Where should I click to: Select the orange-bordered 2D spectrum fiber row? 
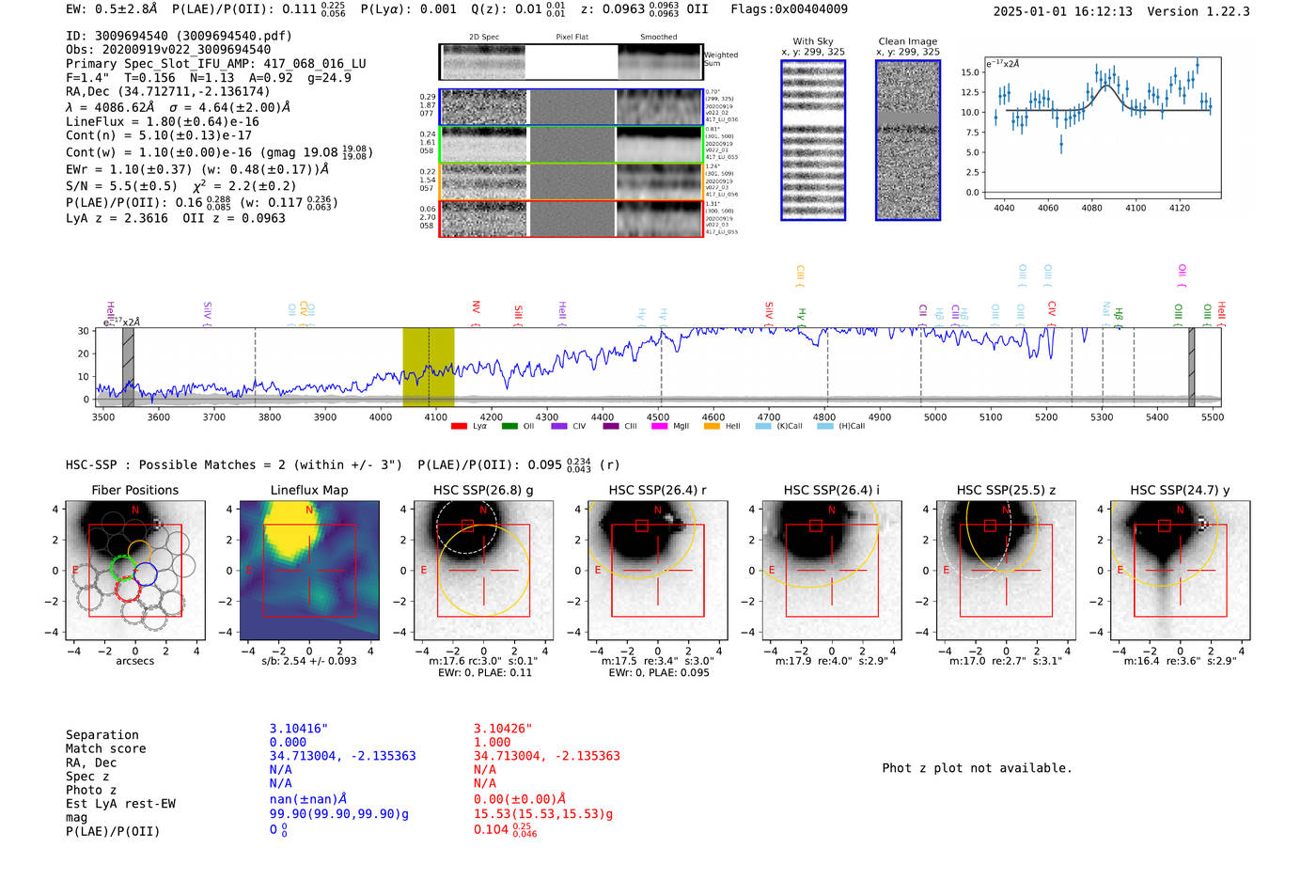click(x=571, y=181)
